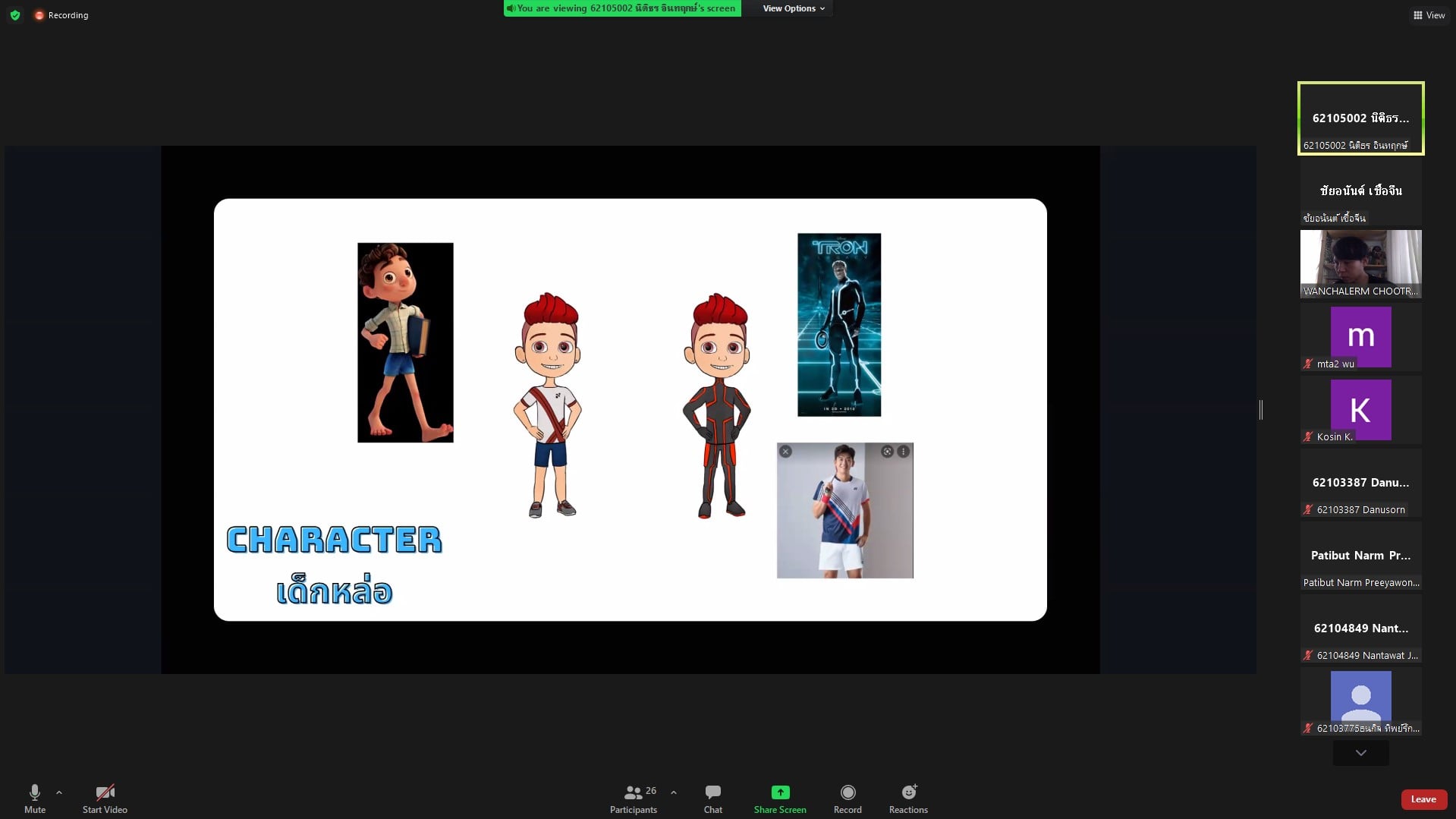Turn on camera with Start Video
1456x819 pixels.
[105, 799]
